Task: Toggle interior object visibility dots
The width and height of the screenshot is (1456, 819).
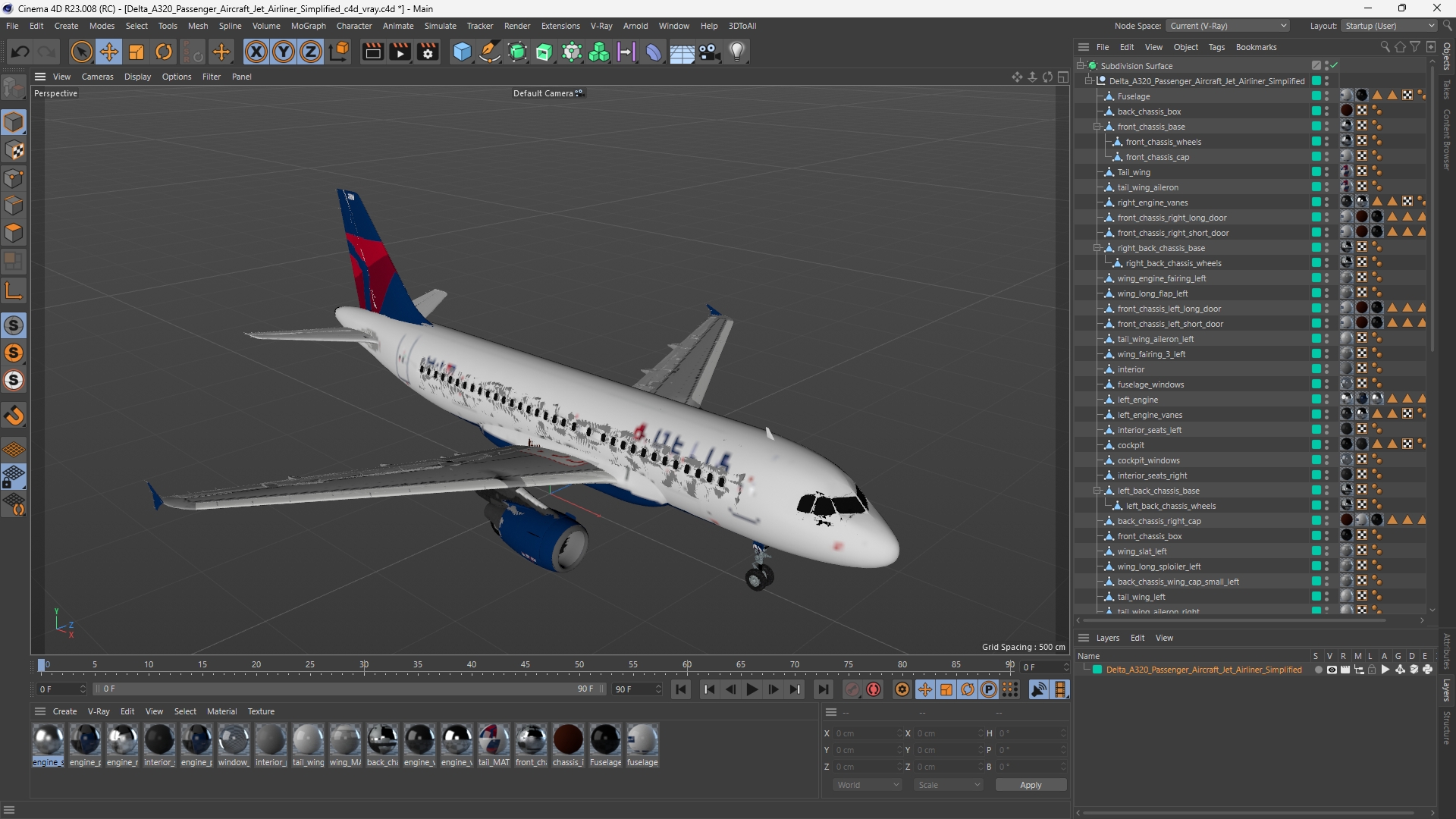Action: coord(1326,369)
